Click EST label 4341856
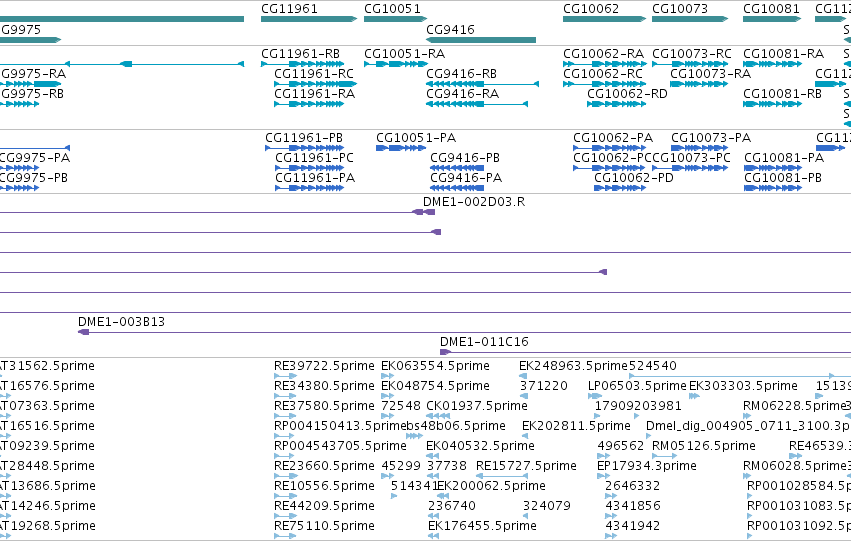The image size is (851, 541). click(633, 506)
